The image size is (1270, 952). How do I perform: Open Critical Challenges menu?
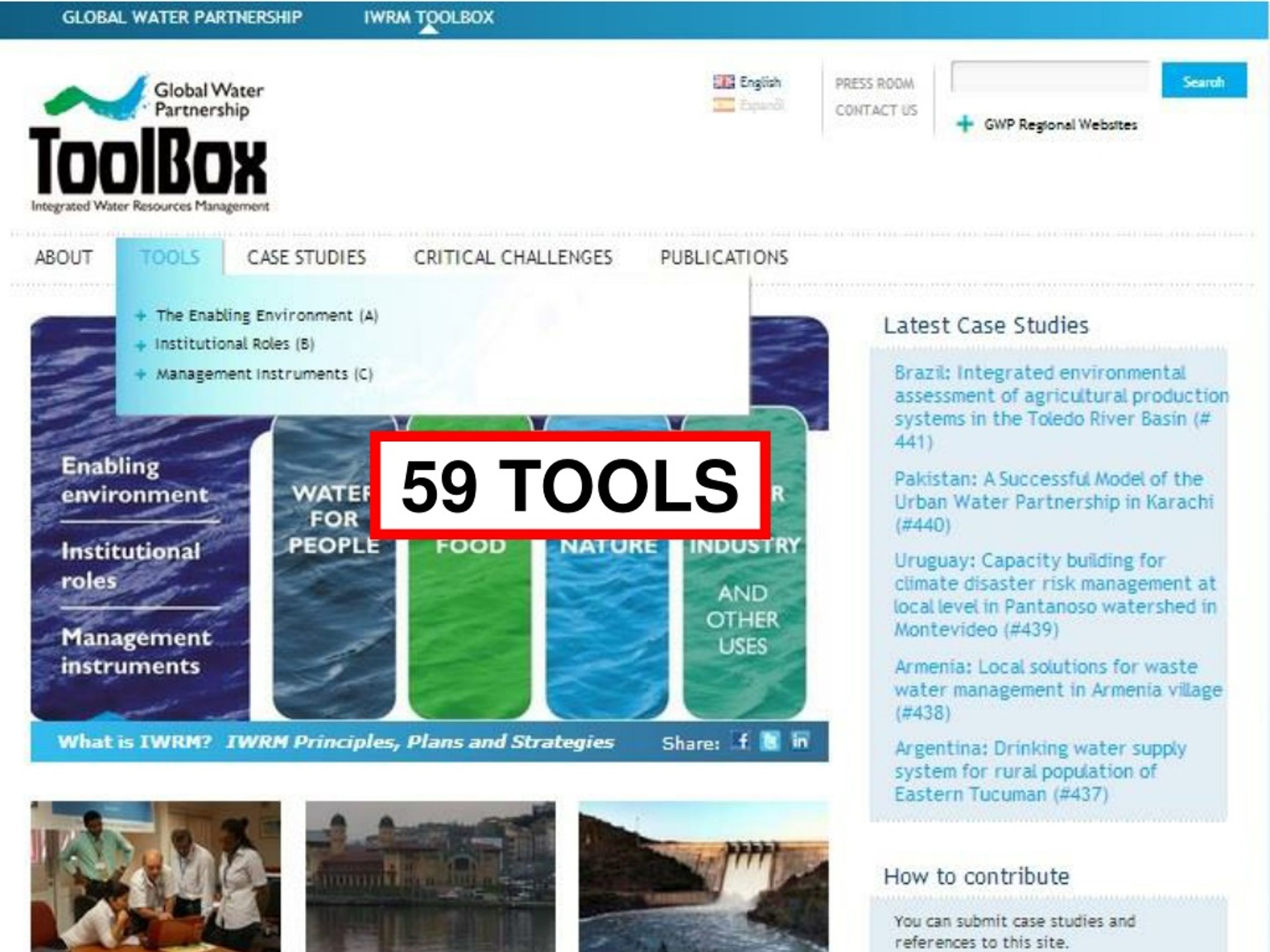[513, 257]
